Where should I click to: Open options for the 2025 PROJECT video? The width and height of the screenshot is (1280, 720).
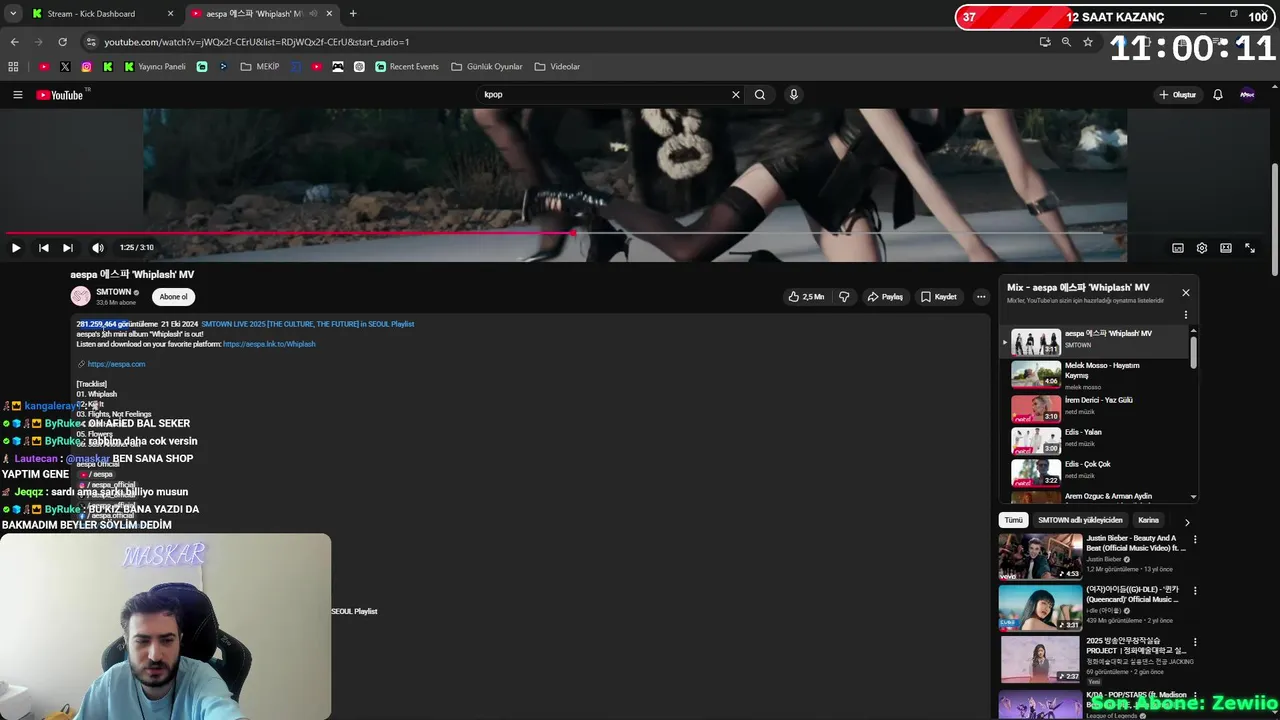pyautogui.click(x=1195, y=642)
